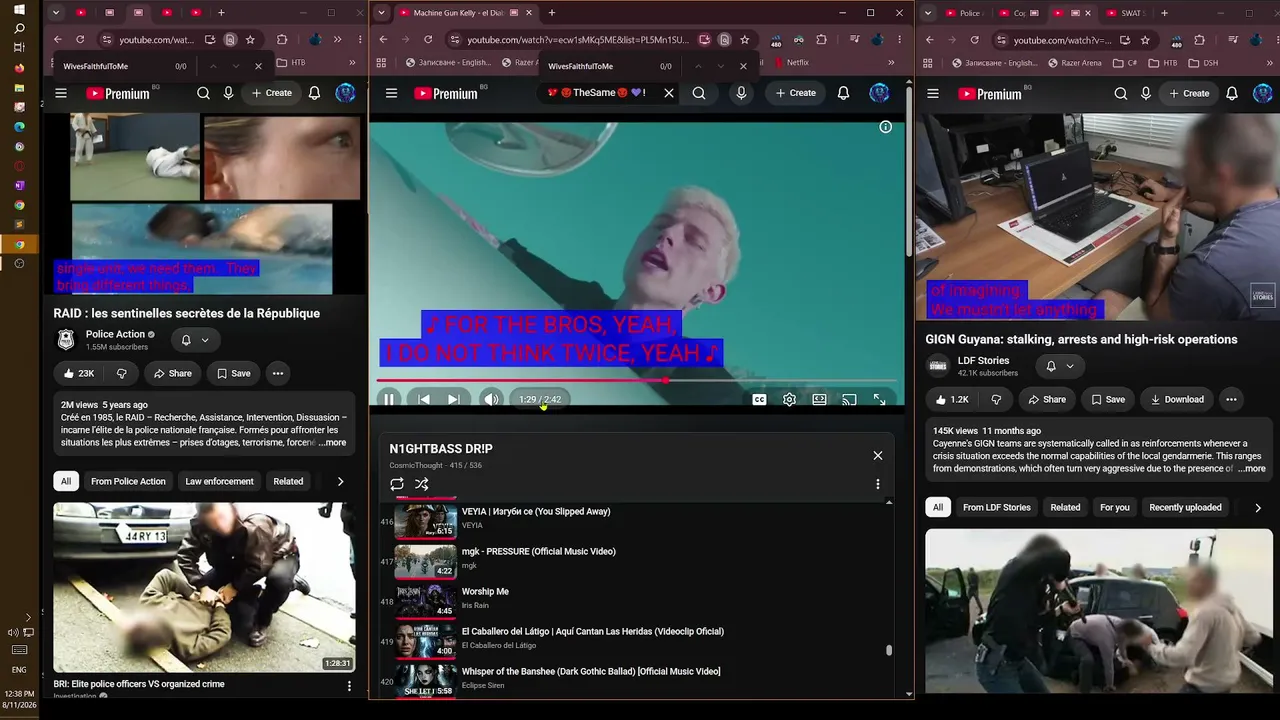The image size is (1280, 720).
Task: Select the From Police Action filter chip
Action: [128, 481]
